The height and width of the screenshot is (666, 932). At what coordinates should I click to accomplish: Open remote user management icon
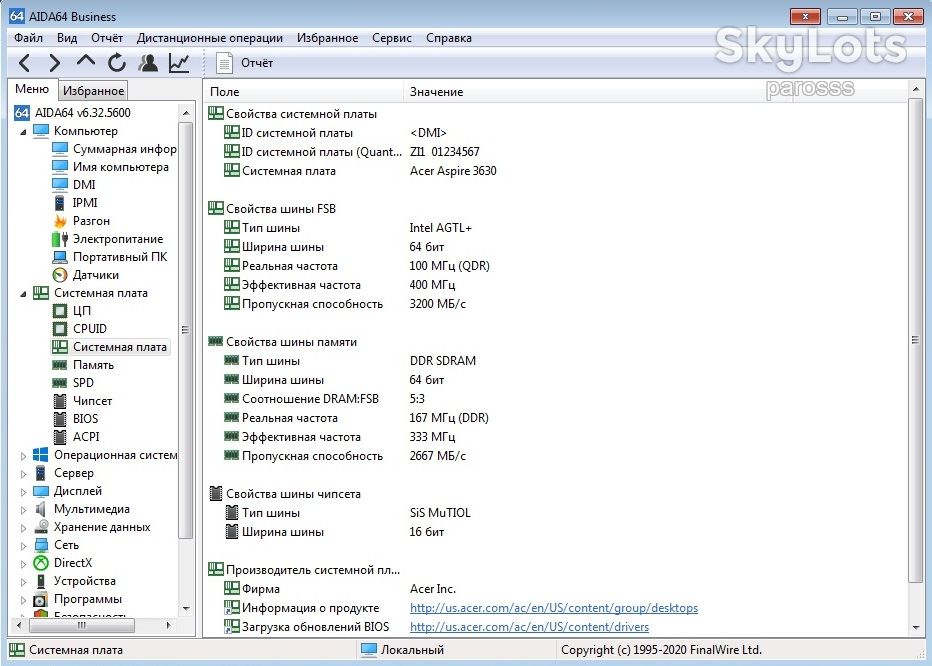[x=148, y=62]
